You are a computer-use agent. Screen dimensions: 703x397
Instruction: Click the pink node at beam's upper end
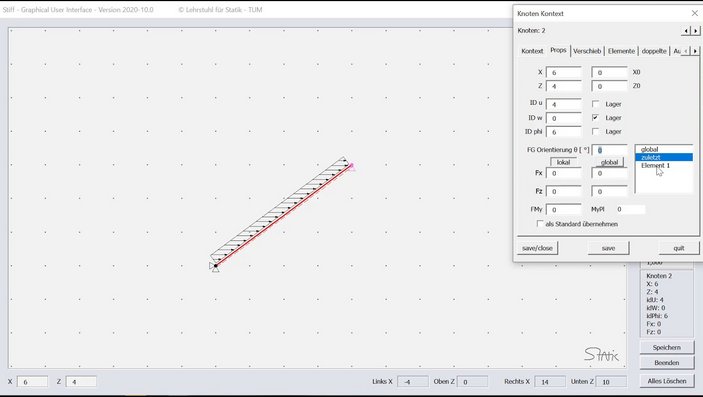tap(352, 166)
